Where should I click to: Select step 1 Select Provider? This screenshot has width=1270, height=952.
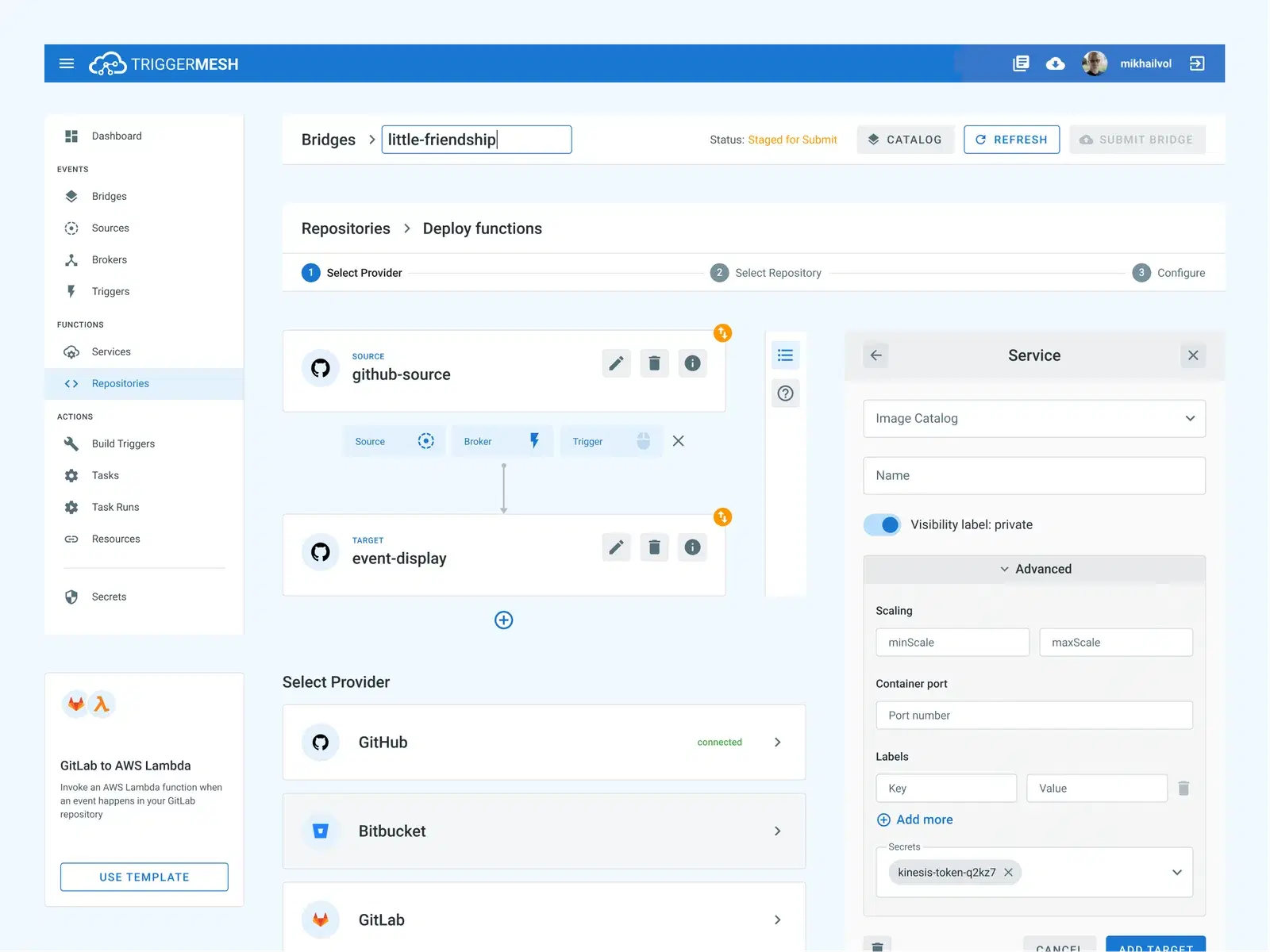pyautogui.click(x=352, y=273)
